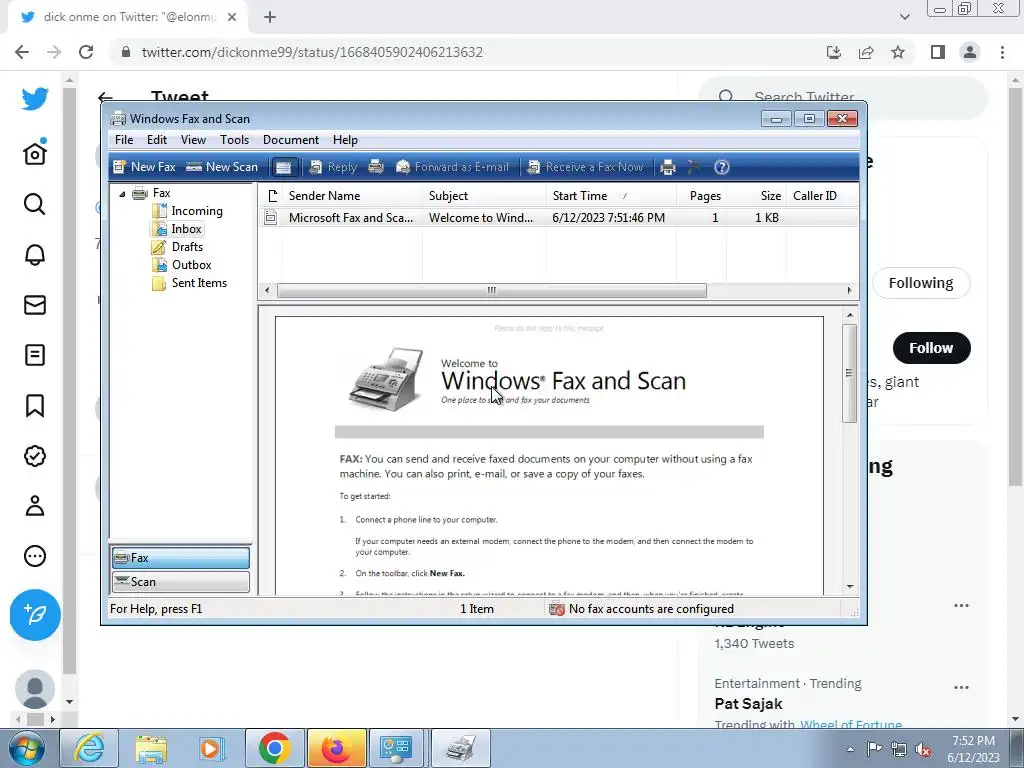Screen dimensions: 1024x768
Task: Select the Sent Items folder
Action: [199, 283]
